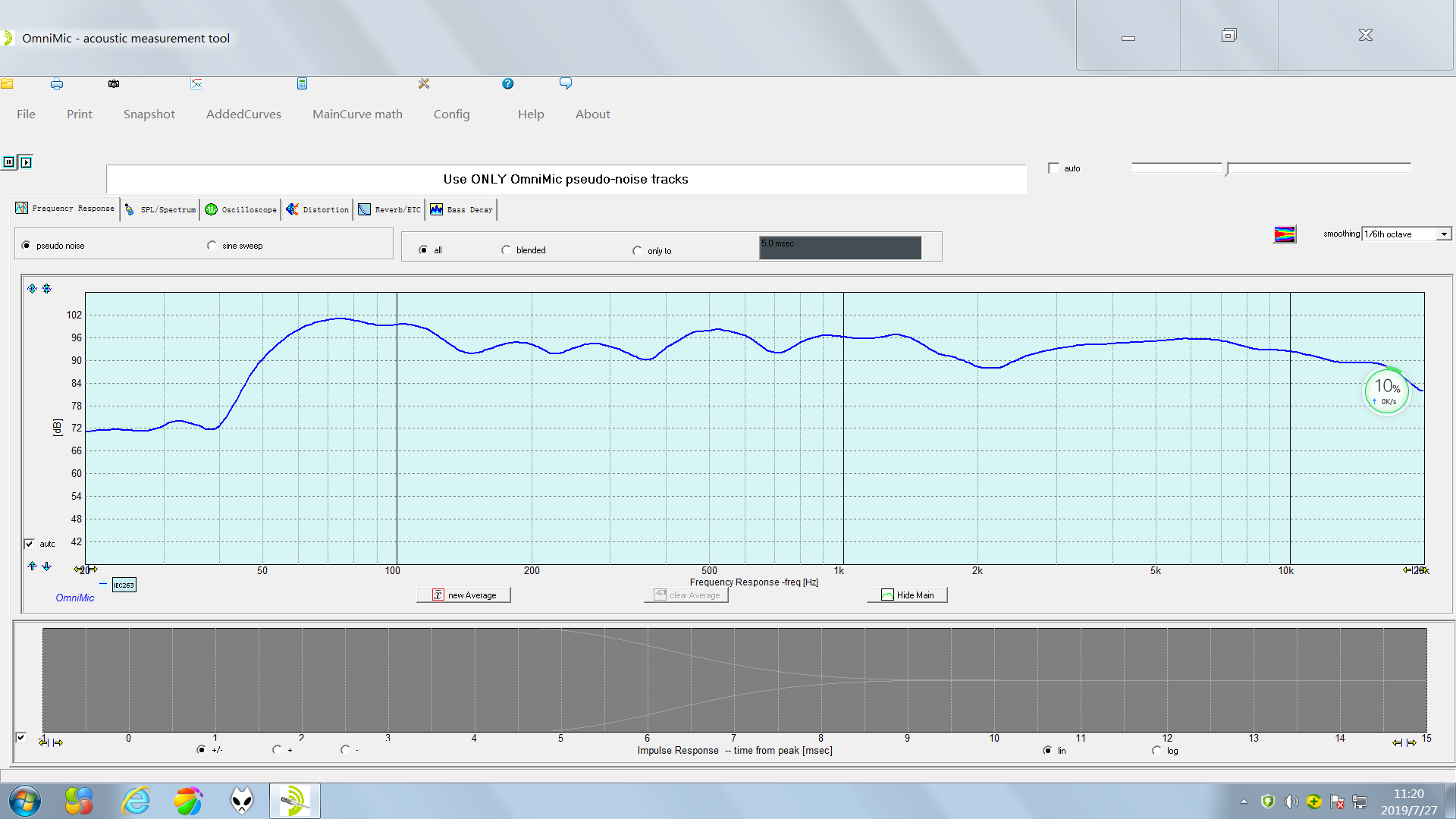
Task: Select the pseudo noise radio button
Action: click(x=27, y=246)
